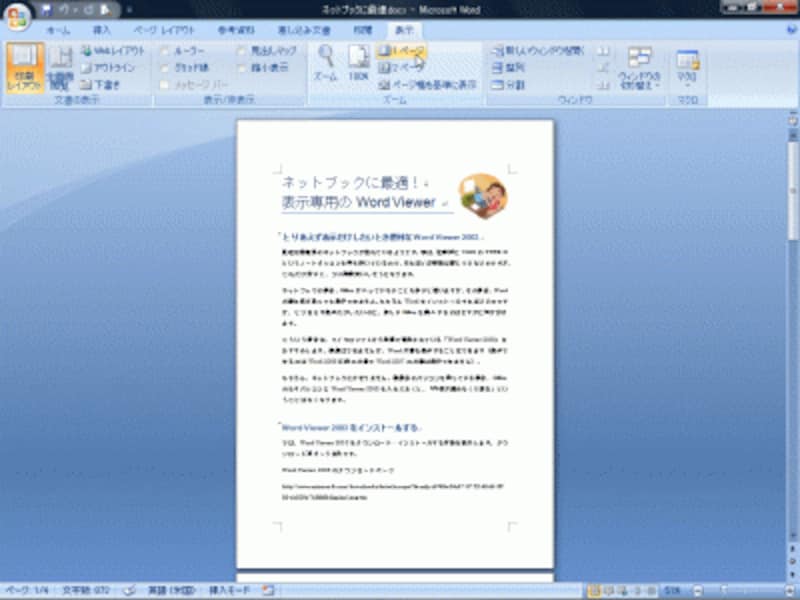
Task: Click the view side by side icon
Action: 603,51
